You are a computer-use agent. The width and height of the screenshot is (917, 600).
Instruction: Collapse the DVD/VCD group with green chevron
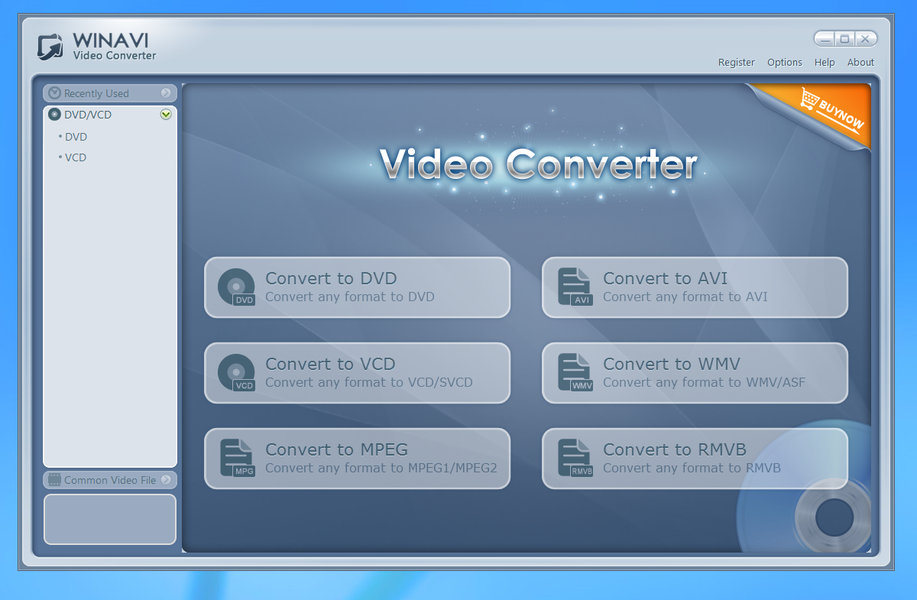coord(167,114)
